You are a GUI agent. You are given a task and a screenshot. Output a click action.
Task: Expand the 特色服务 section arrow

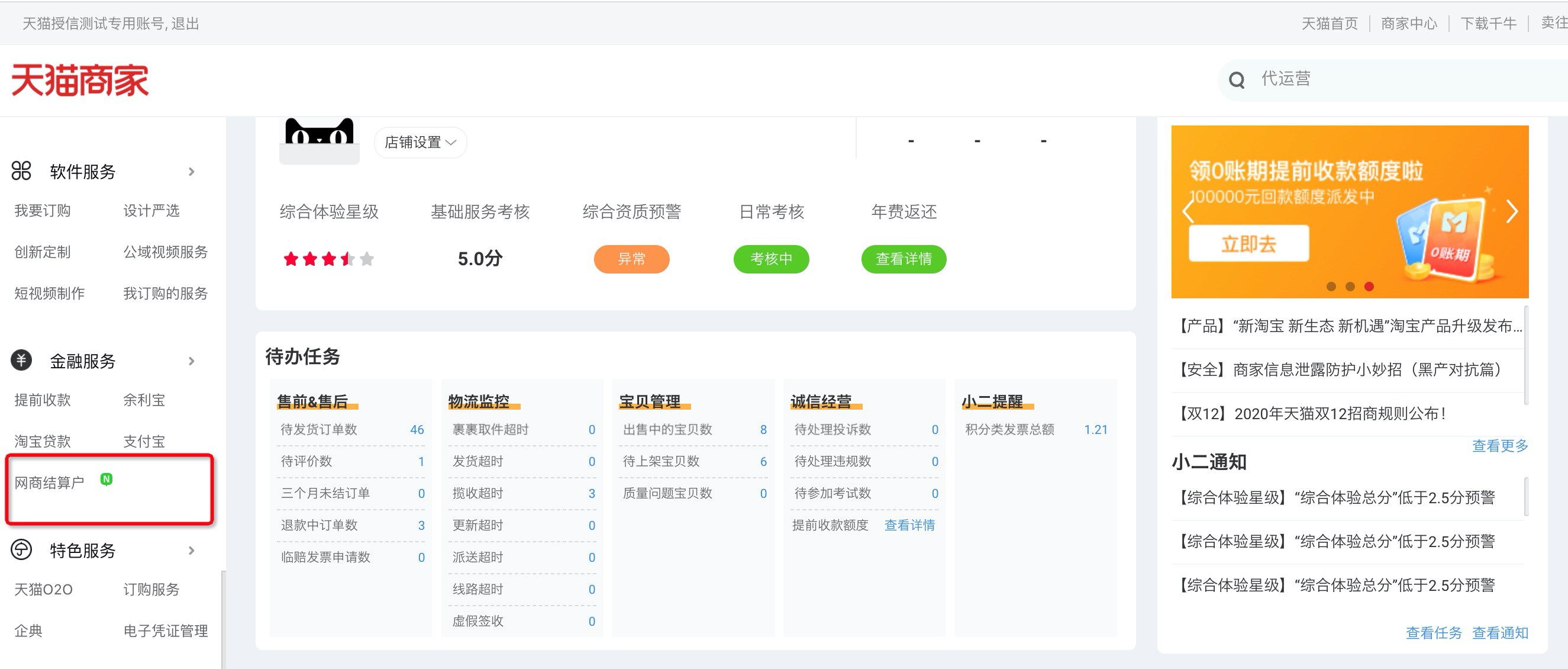[192, 551]
